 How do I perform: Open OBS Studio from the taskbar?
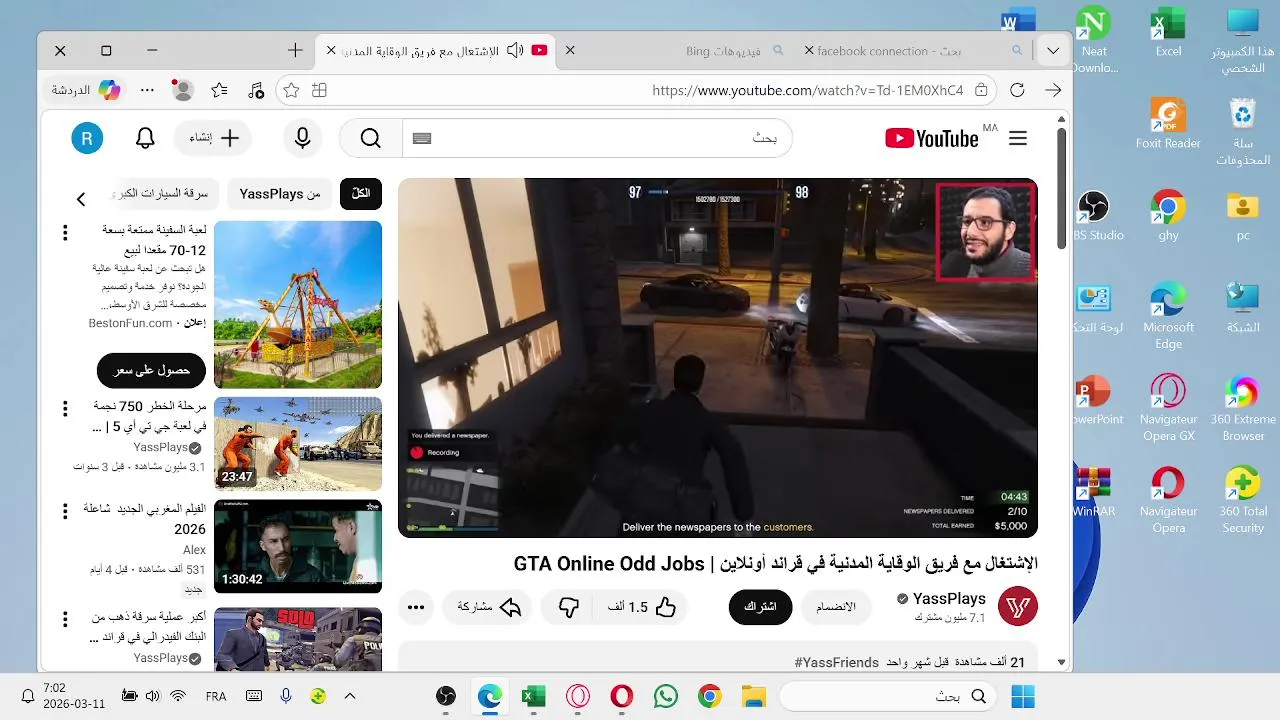click(x=446, y=696)
